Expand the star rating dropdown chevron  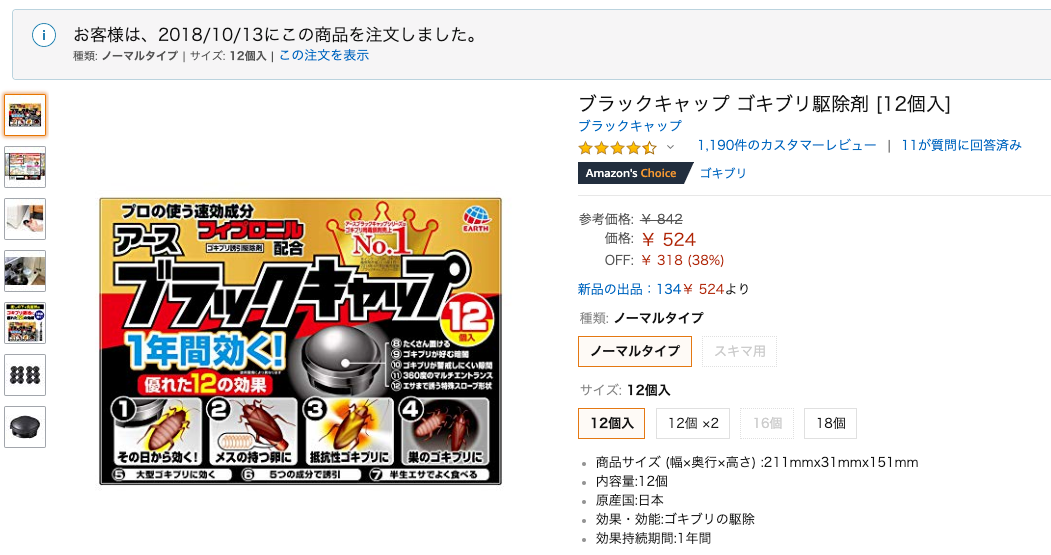pos(670,147)
